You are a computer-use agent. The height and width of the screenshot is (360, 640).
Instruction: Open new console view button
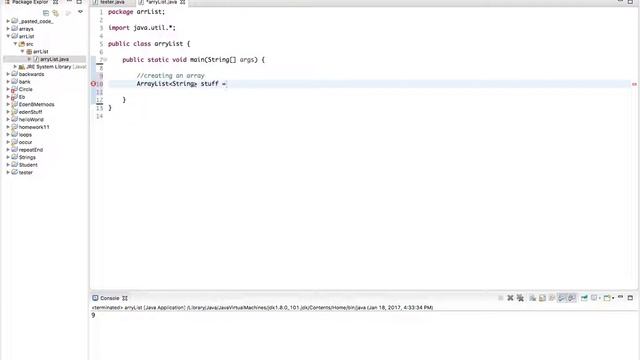tap(607, 298)
